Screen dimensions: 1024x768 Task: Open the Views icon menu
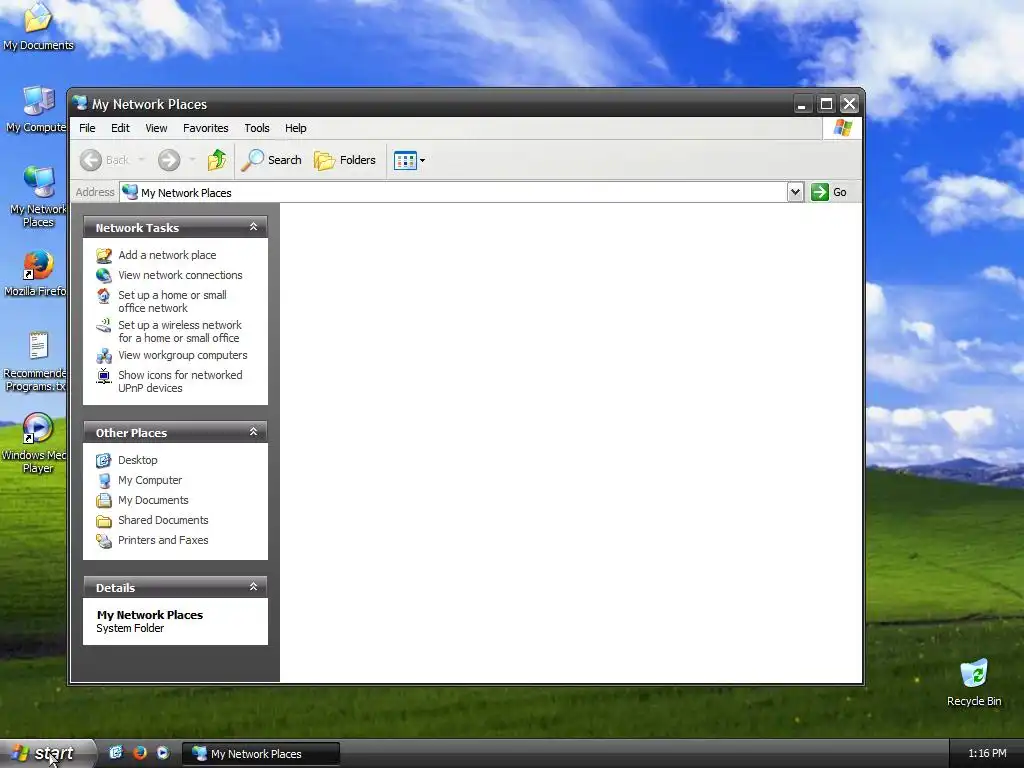pos(409,160)
